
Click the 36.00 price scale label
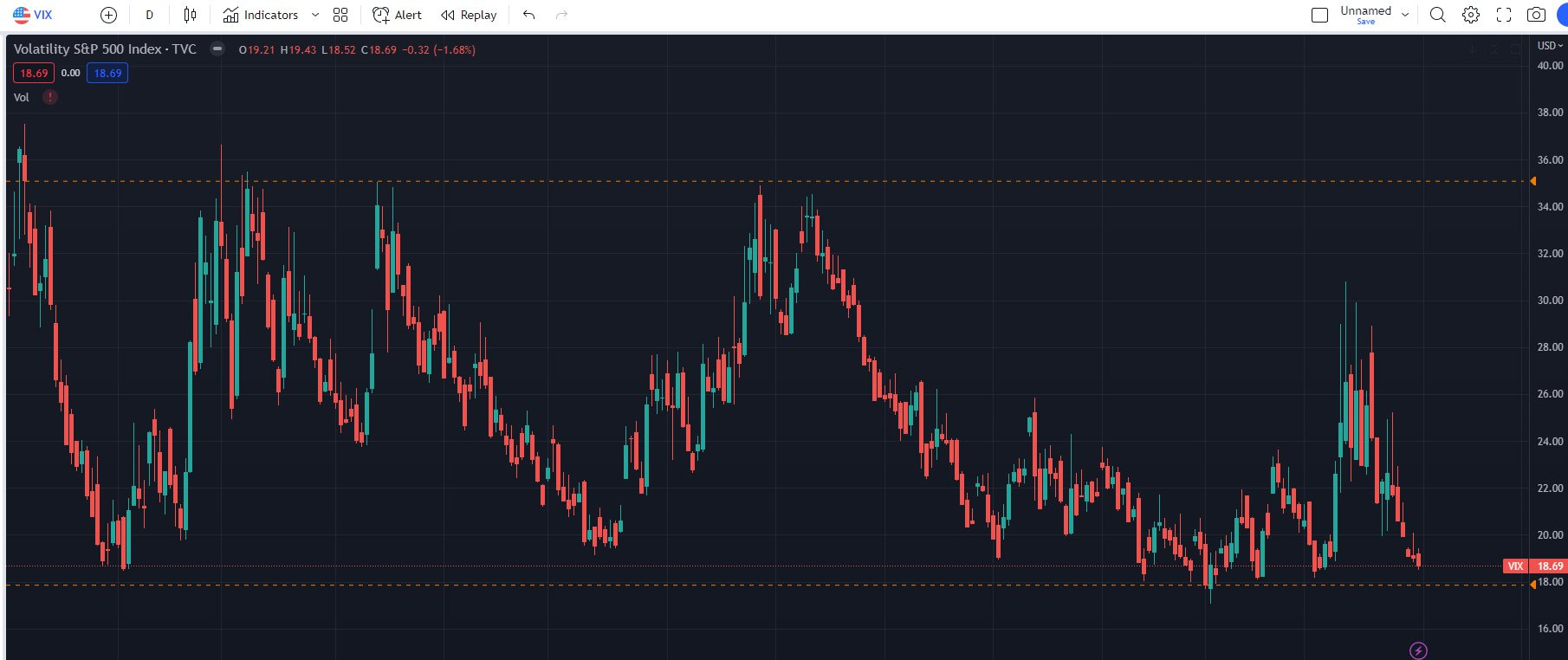click(x=1550, y=160)
